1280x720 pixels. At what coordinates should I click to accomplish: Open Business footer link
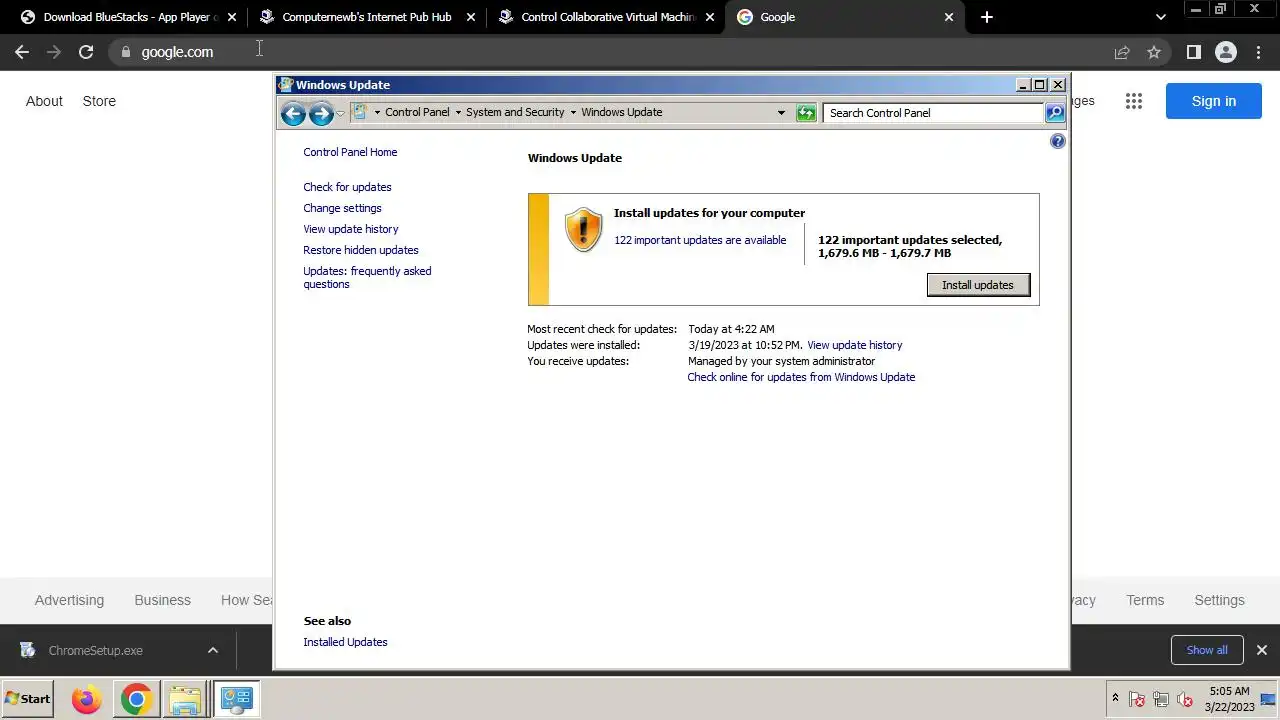162,600
